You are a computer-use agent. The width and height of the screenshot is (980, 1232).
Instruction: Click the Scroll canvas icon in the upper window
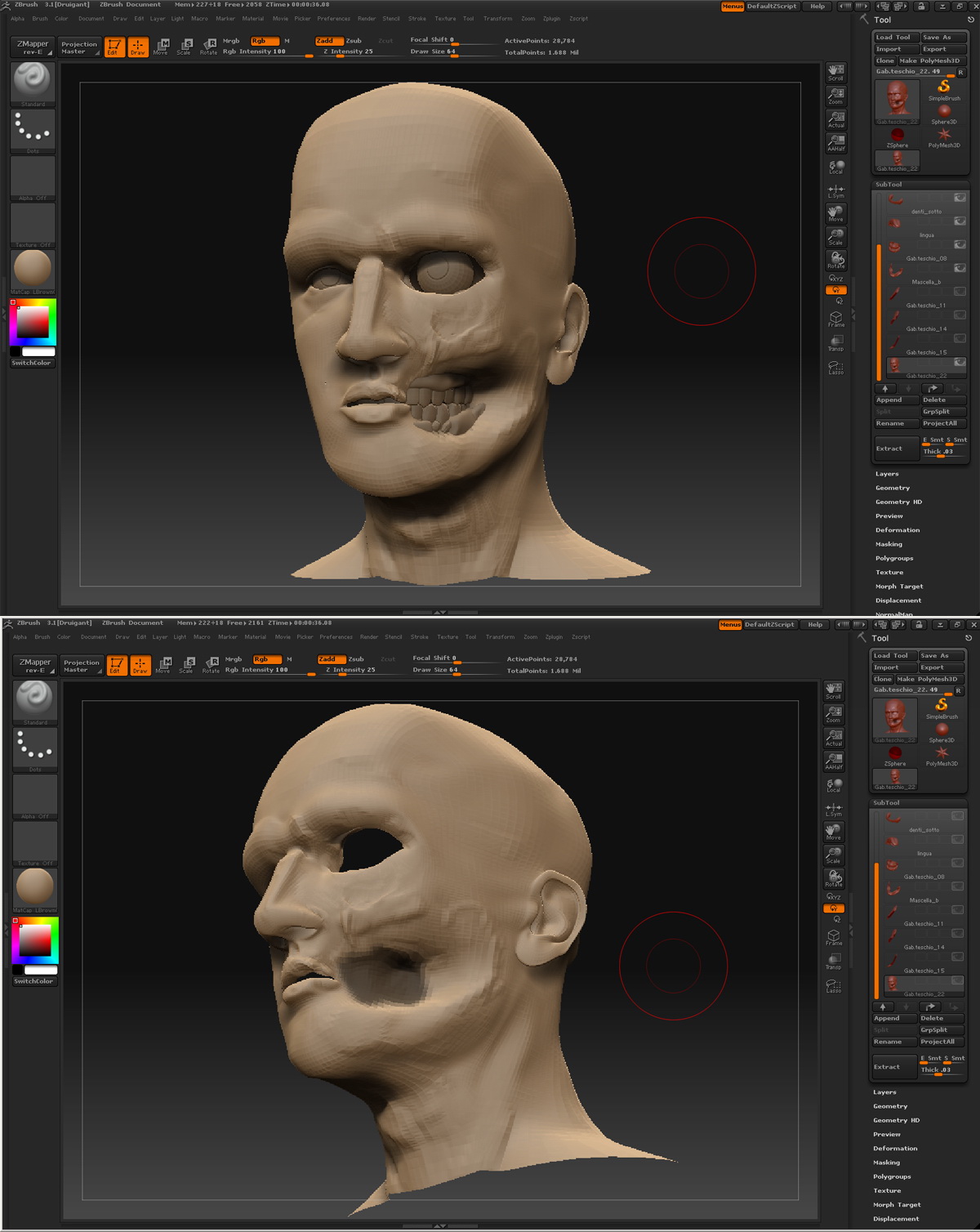[835, 73]
